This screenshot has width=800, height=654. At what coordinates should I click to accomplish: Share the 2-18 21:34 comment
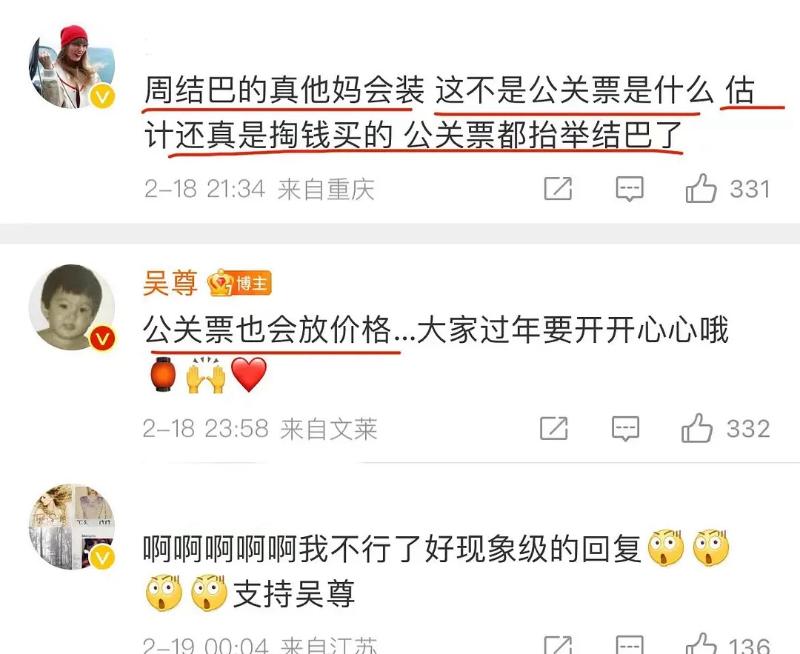pos(558,189)
